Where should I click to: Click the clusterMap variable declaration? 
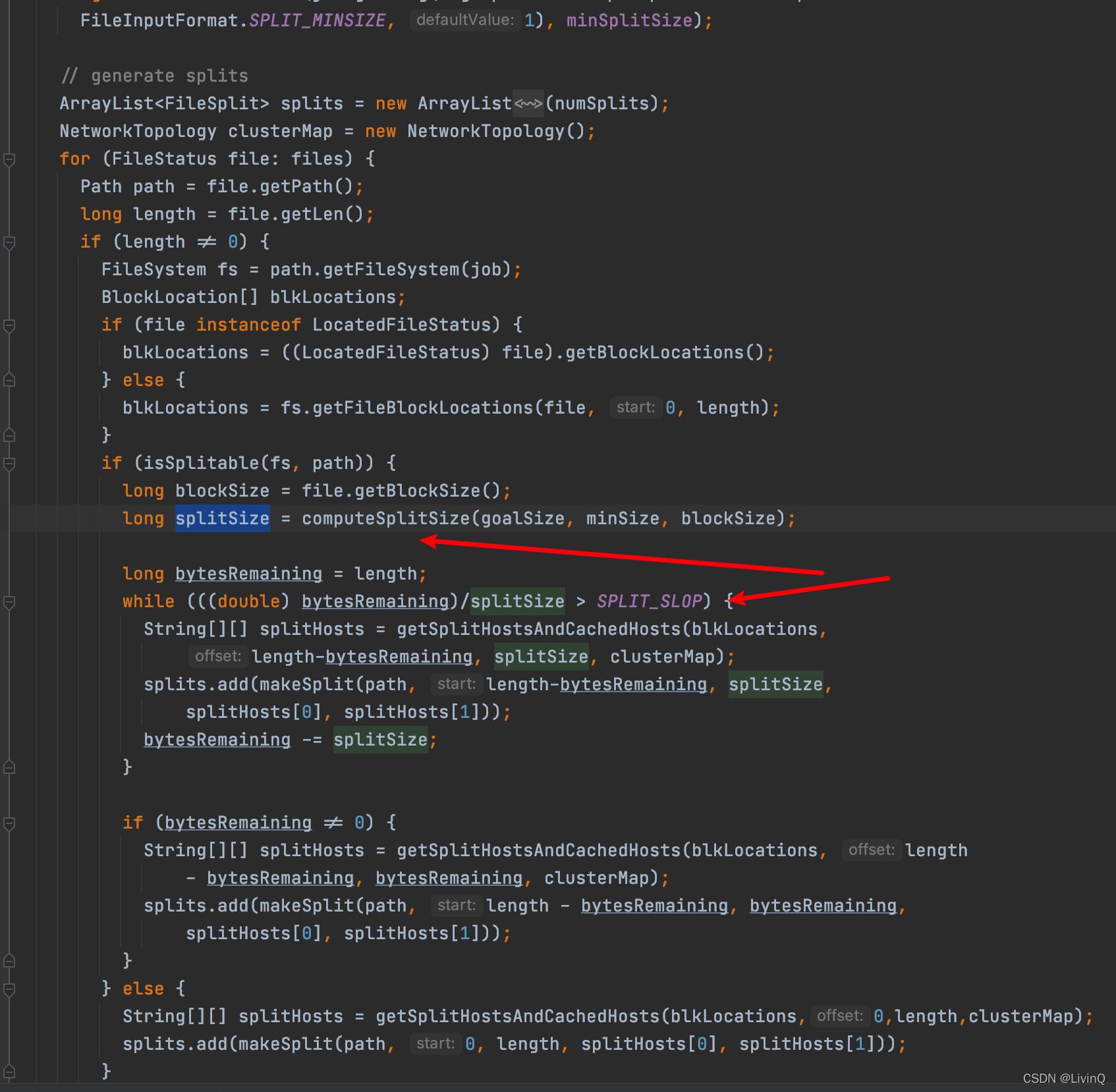click(281, 131)
